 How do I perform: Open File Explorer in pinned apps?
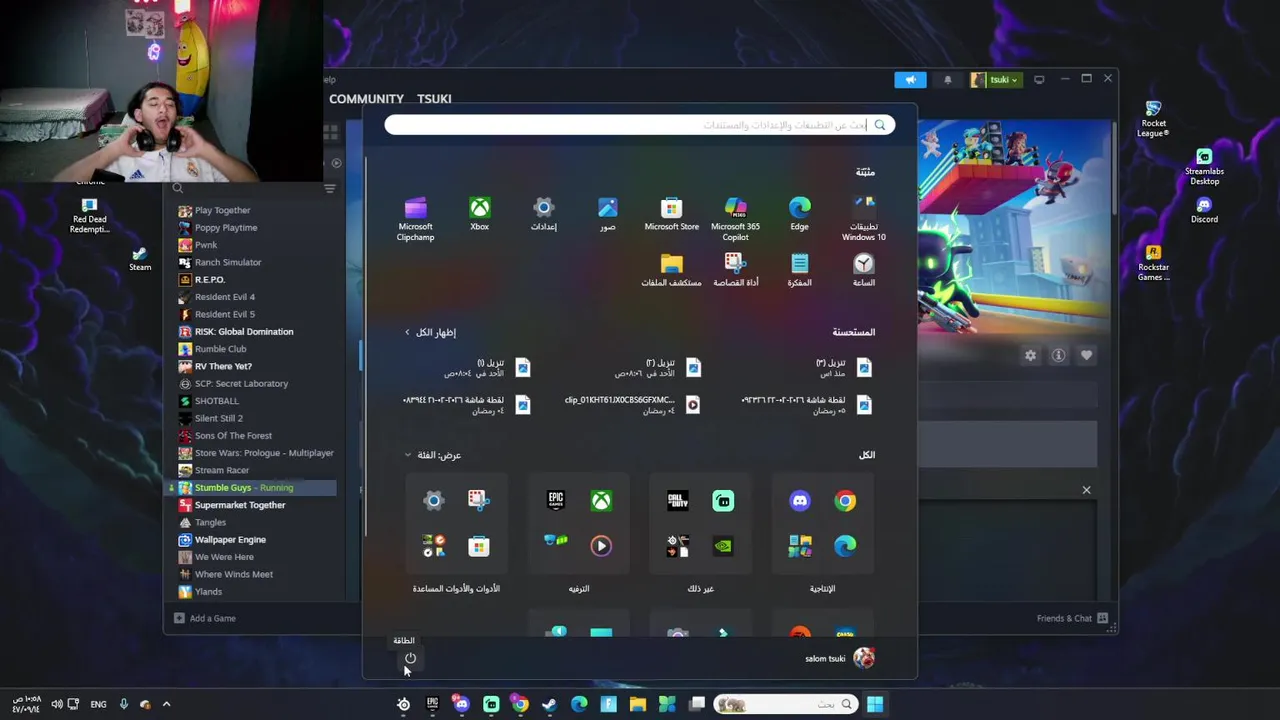click(x=672, y=270)
